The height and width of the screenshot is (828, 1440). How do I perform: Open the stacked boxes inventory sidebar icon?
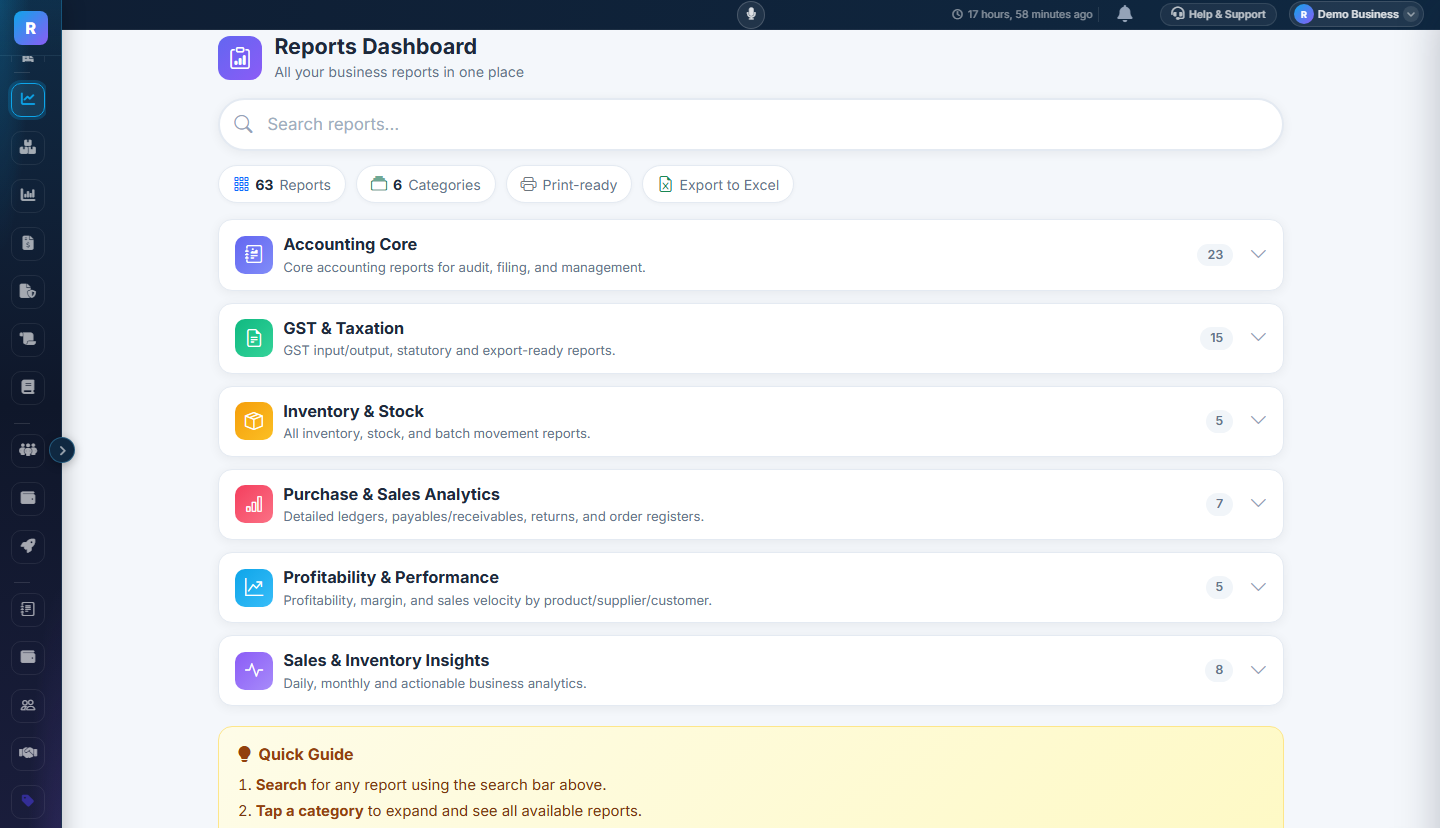click(x=28, y=148)
